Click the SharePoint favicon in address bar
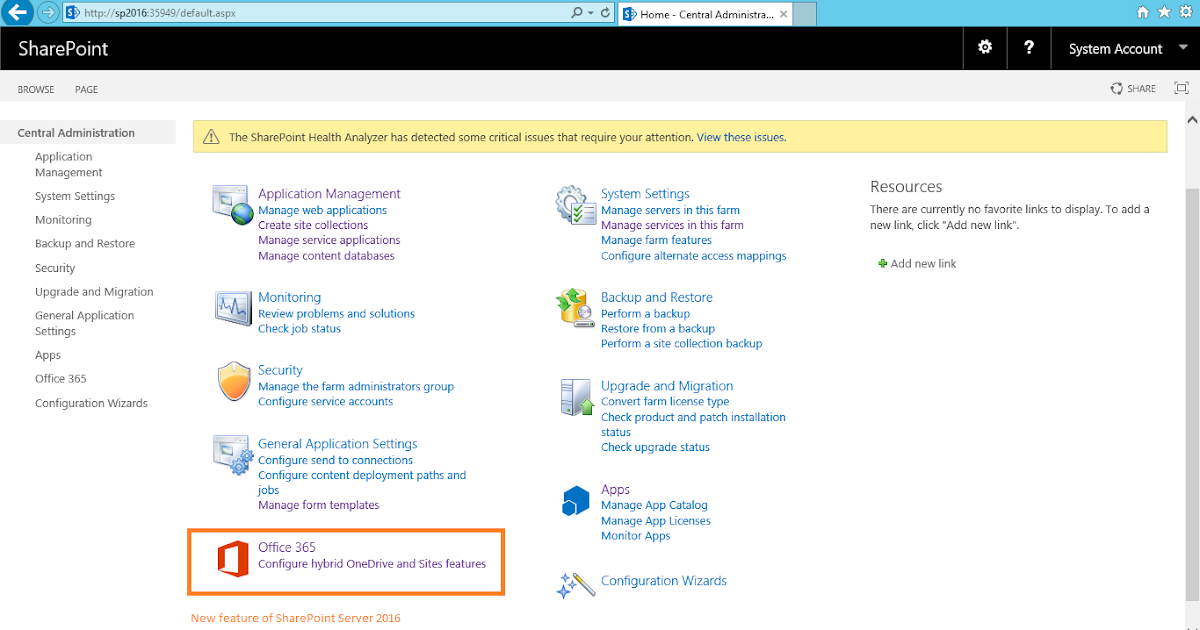Image resolution: width=1200 pixels, height=630 pixels. 72,13
